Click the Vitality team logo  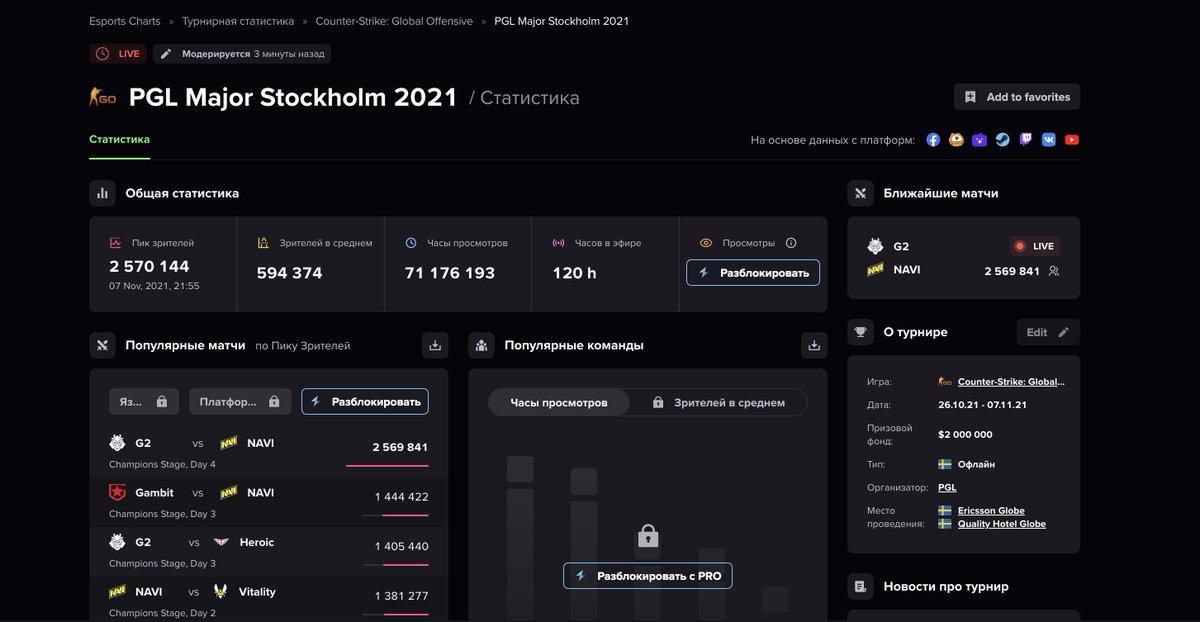pos(220,591)
